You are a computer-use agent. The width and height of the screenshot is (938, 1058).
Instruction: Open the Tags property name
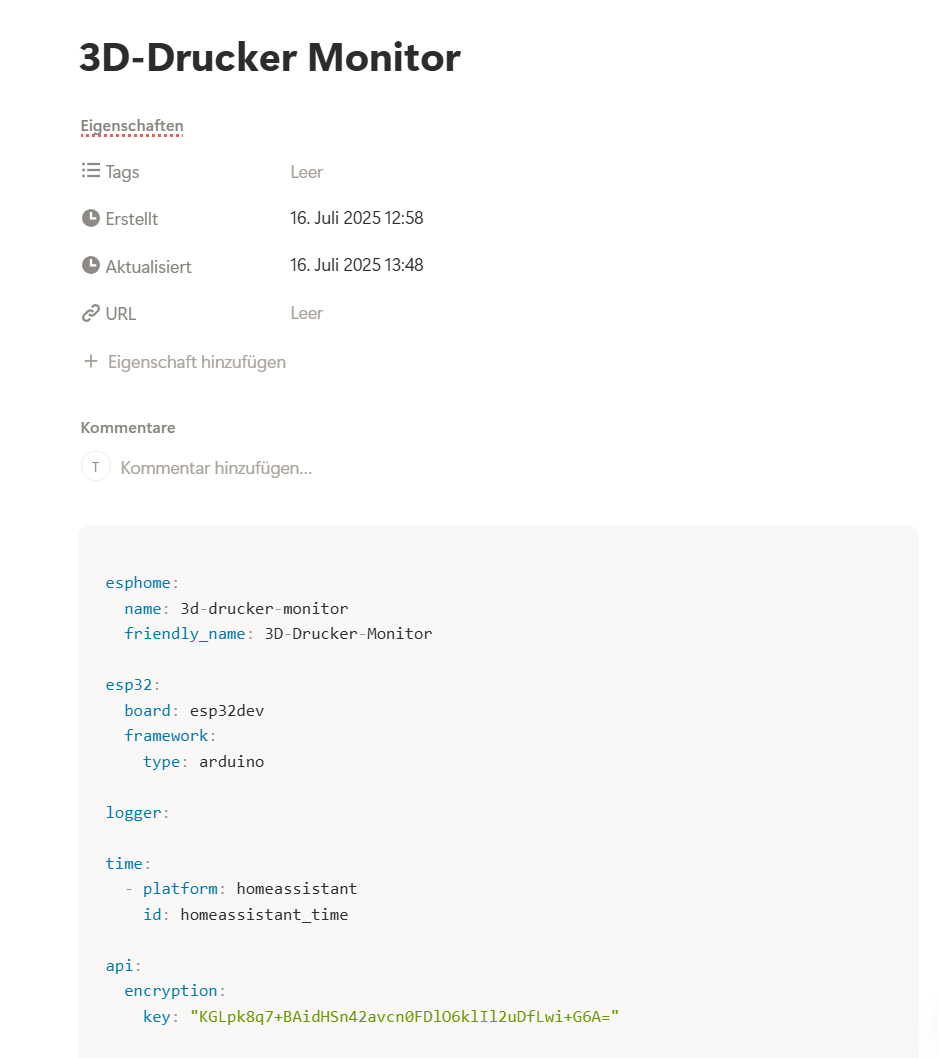pyautogui.click(x=123, y=172)
